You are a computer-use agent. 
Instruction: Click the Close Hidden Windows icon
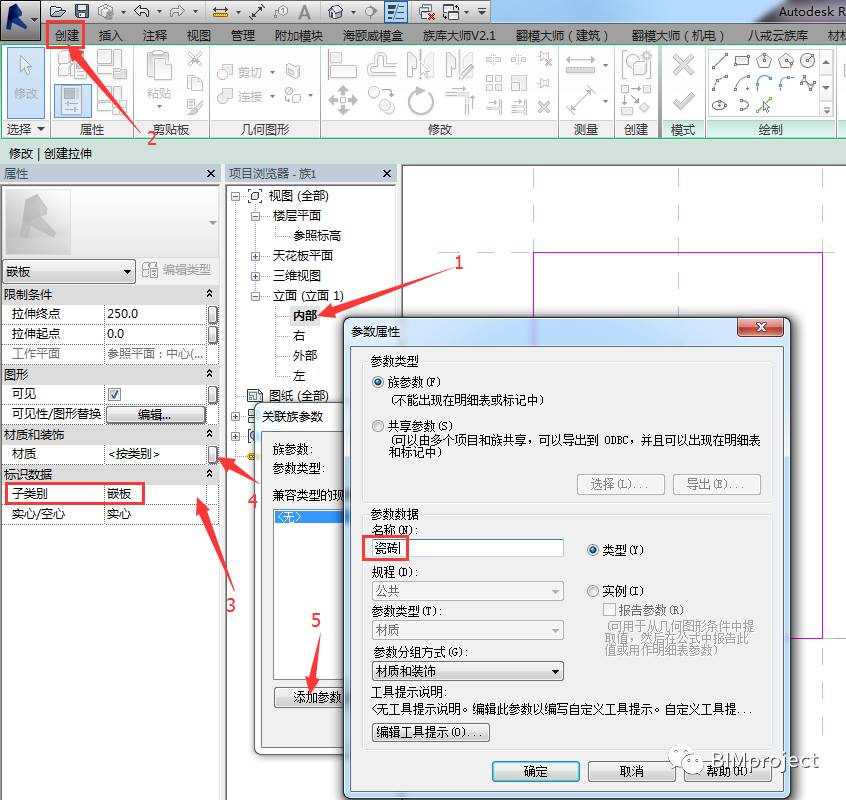(427, 11)
